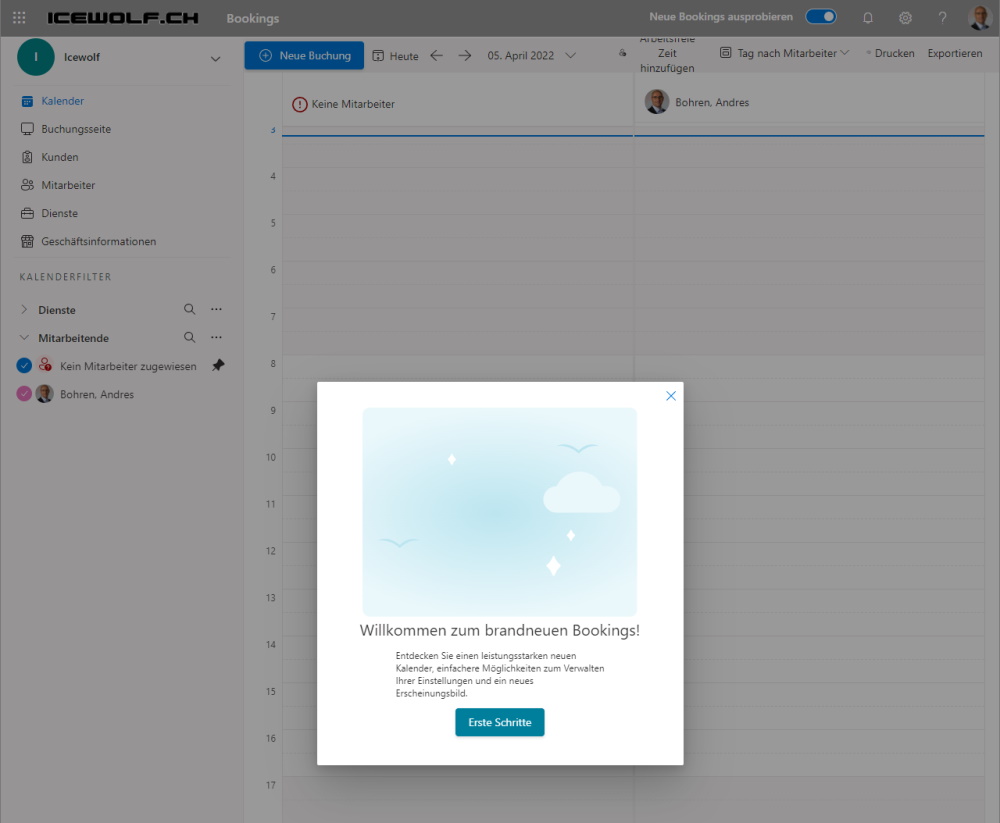Click the Icewolf business avatar
This screenshot has height=823, width=1000.
(36, 57)
